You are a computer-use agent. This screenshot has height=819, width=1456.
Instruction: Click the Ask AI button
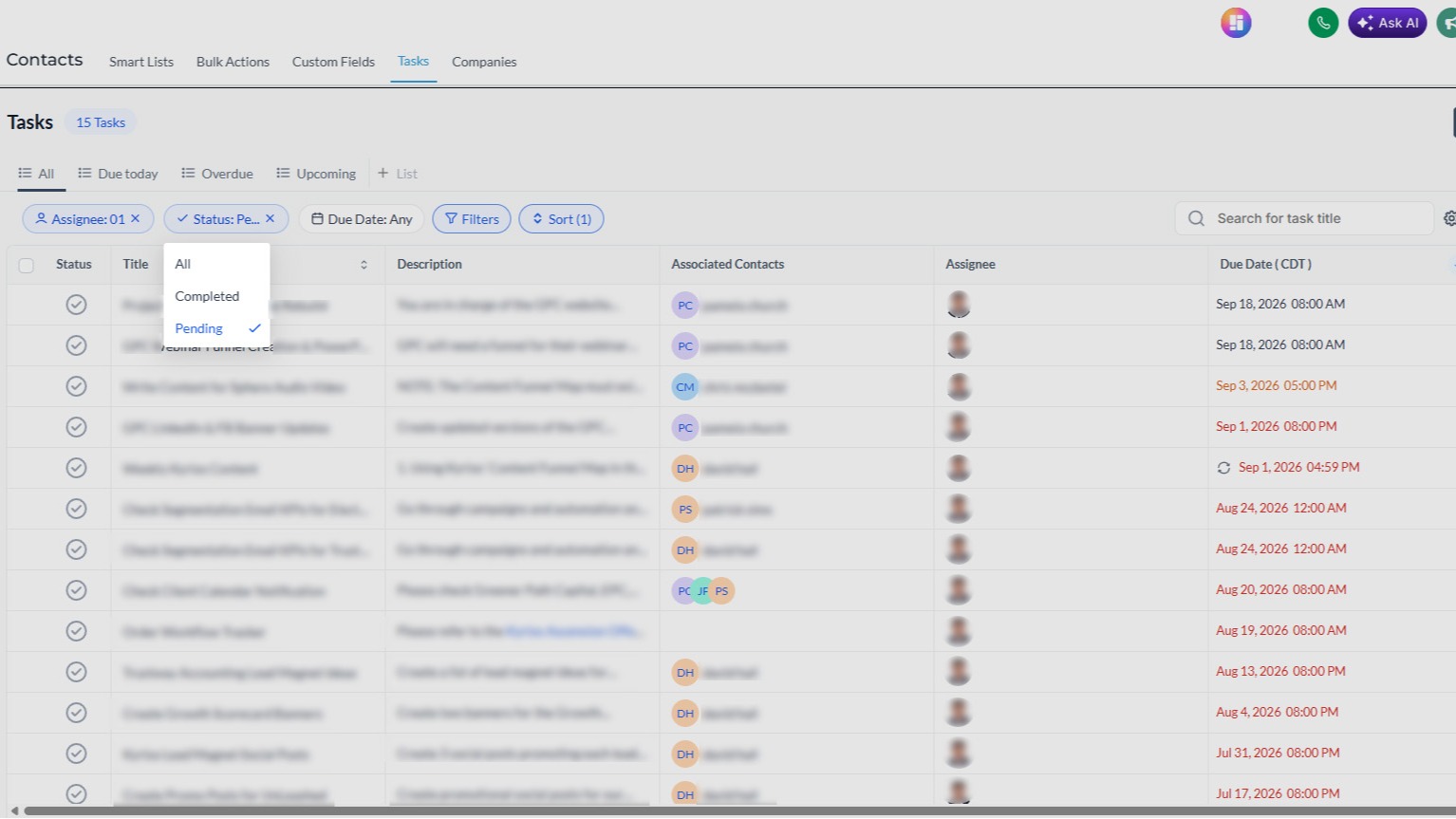(x=1387, y=23)
